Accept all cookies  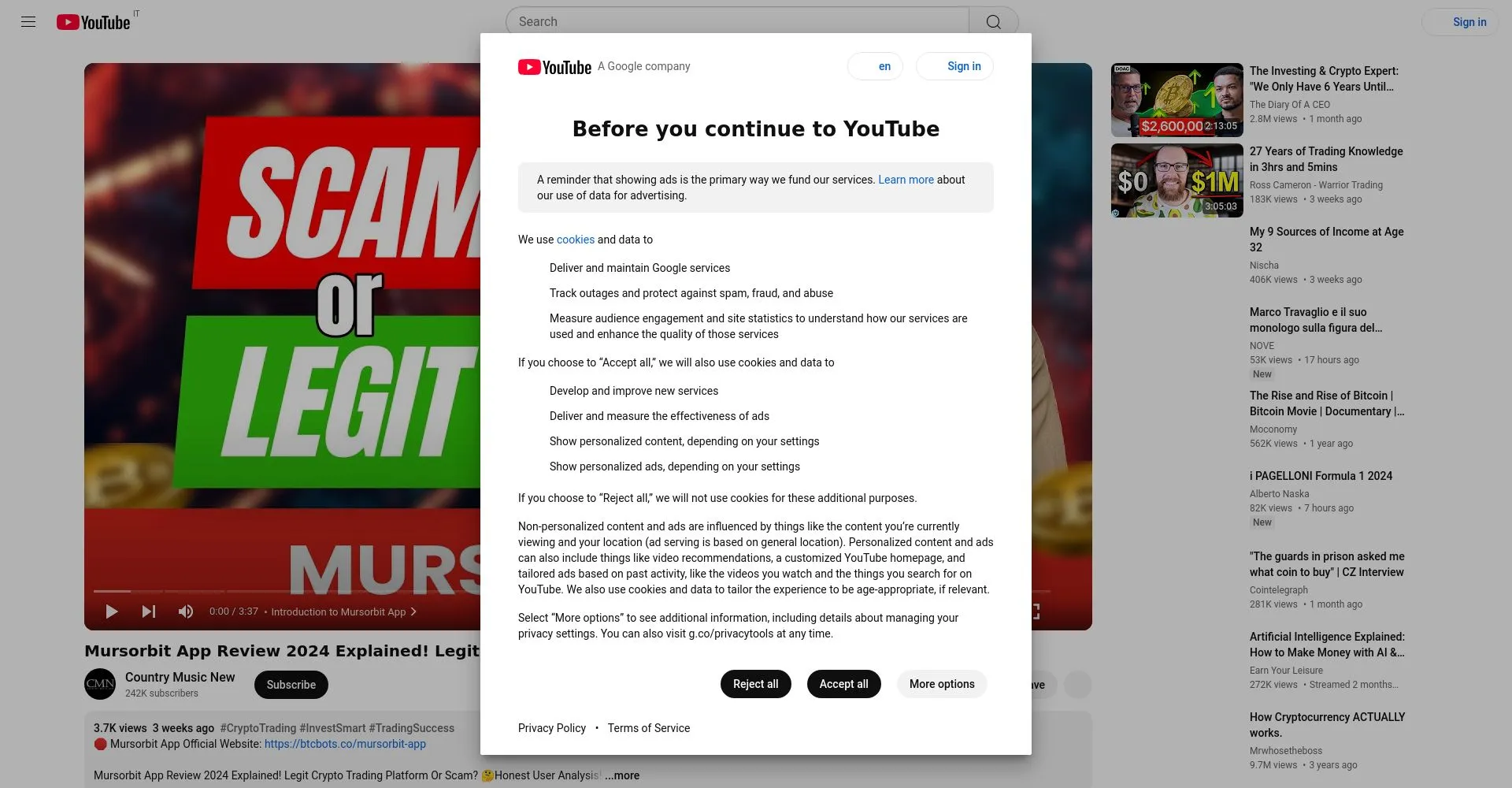(843, 684)
